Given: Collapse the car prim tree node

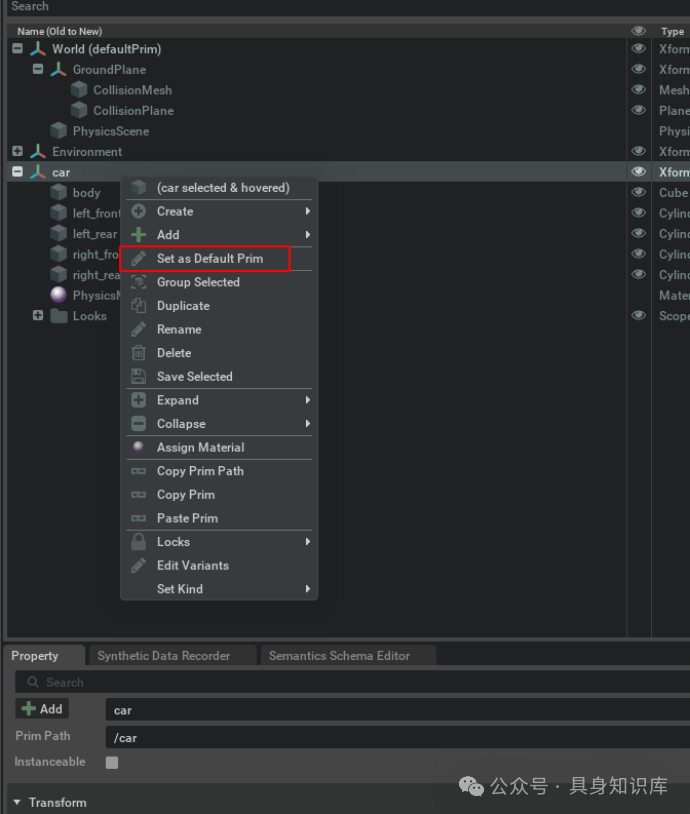Looking at the screenshot, I should [x=17, y=172].
